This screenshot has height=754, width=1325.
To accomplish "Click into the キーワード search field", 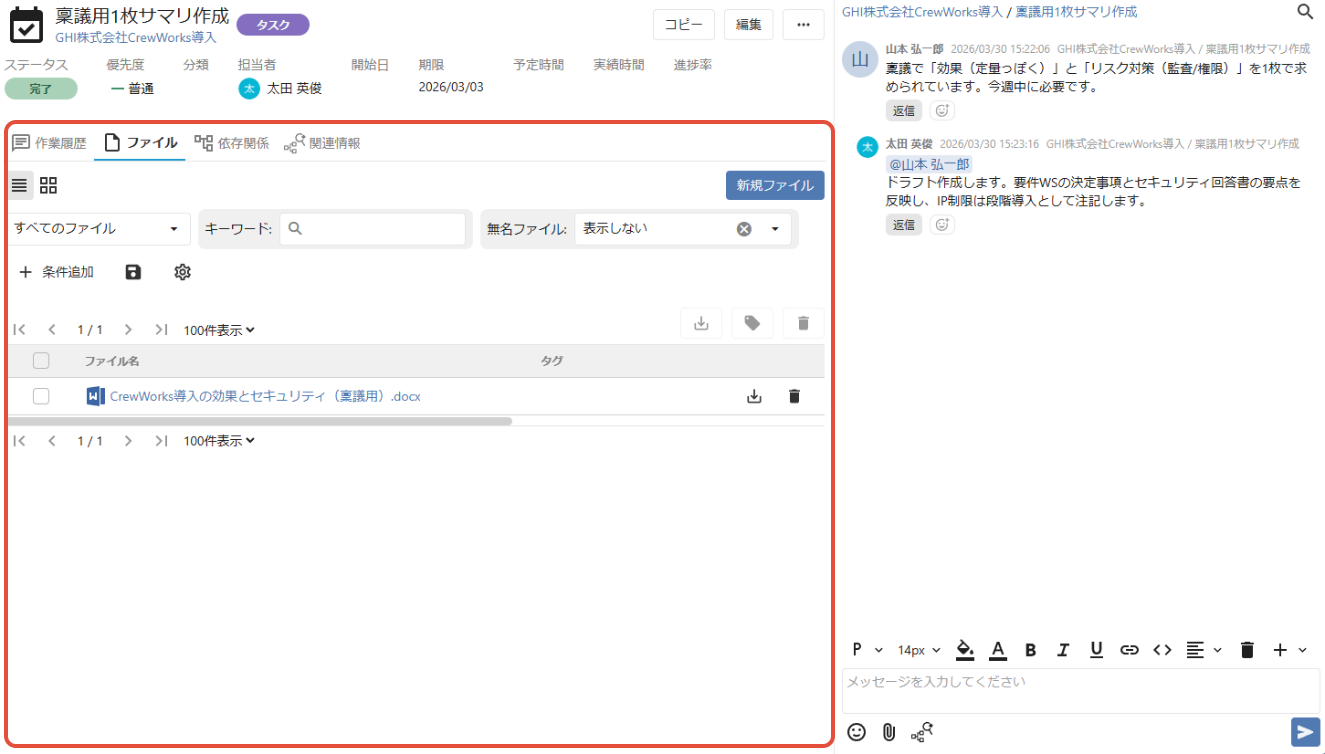I will (373, 229).
